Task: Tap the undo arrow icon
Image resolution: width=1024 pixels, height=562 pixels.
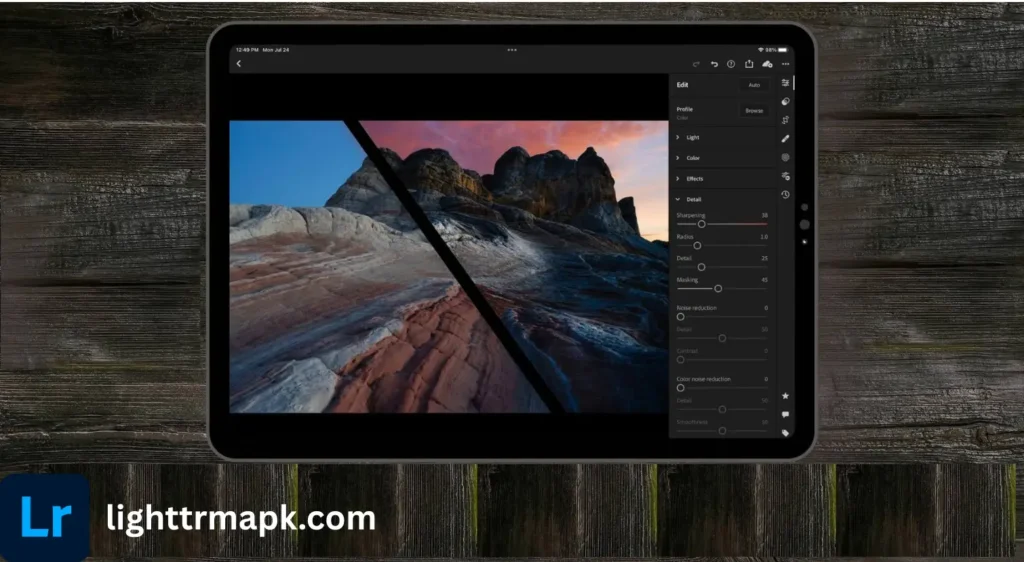Action: [x=714, y=64]
